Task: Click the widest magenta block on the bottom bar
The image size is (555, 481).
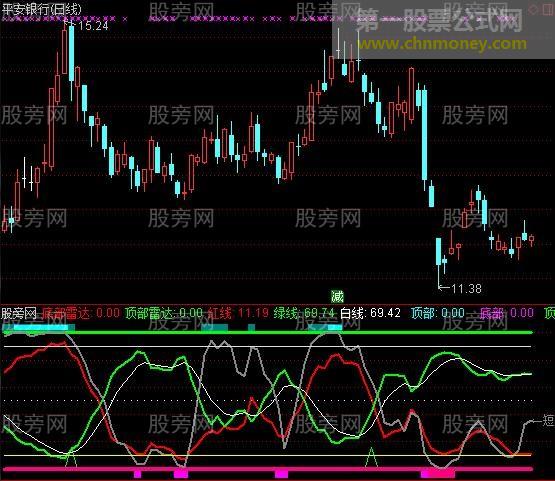Action: pyautogui.click(x=438, y=474)
